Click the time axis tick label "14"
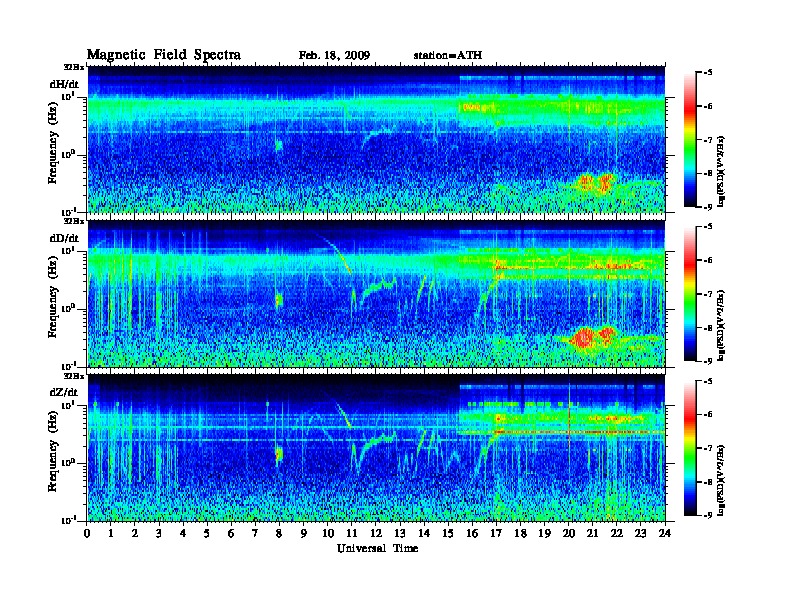 [424, 533]
